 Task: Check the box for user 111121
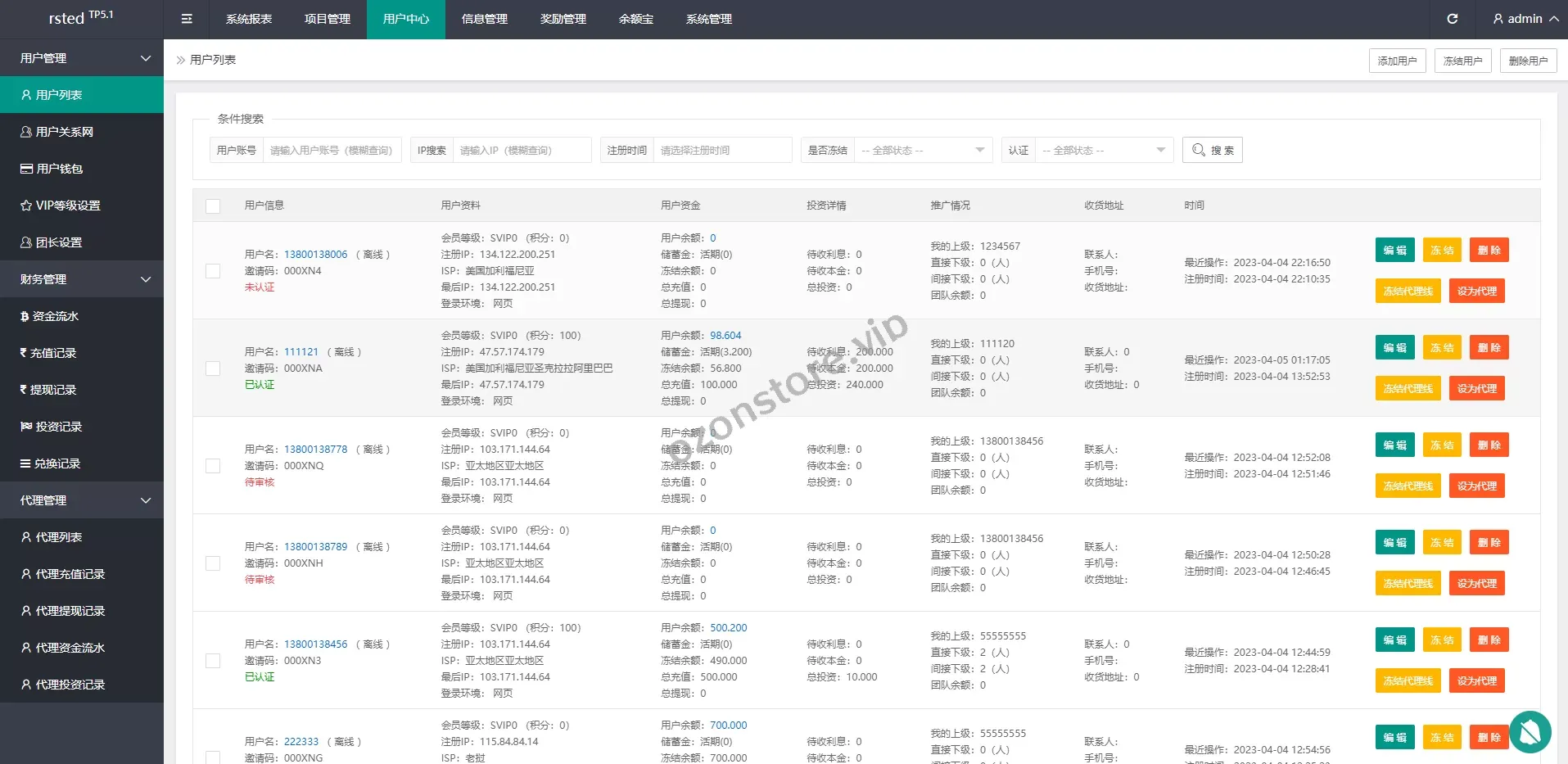point(213,368)
